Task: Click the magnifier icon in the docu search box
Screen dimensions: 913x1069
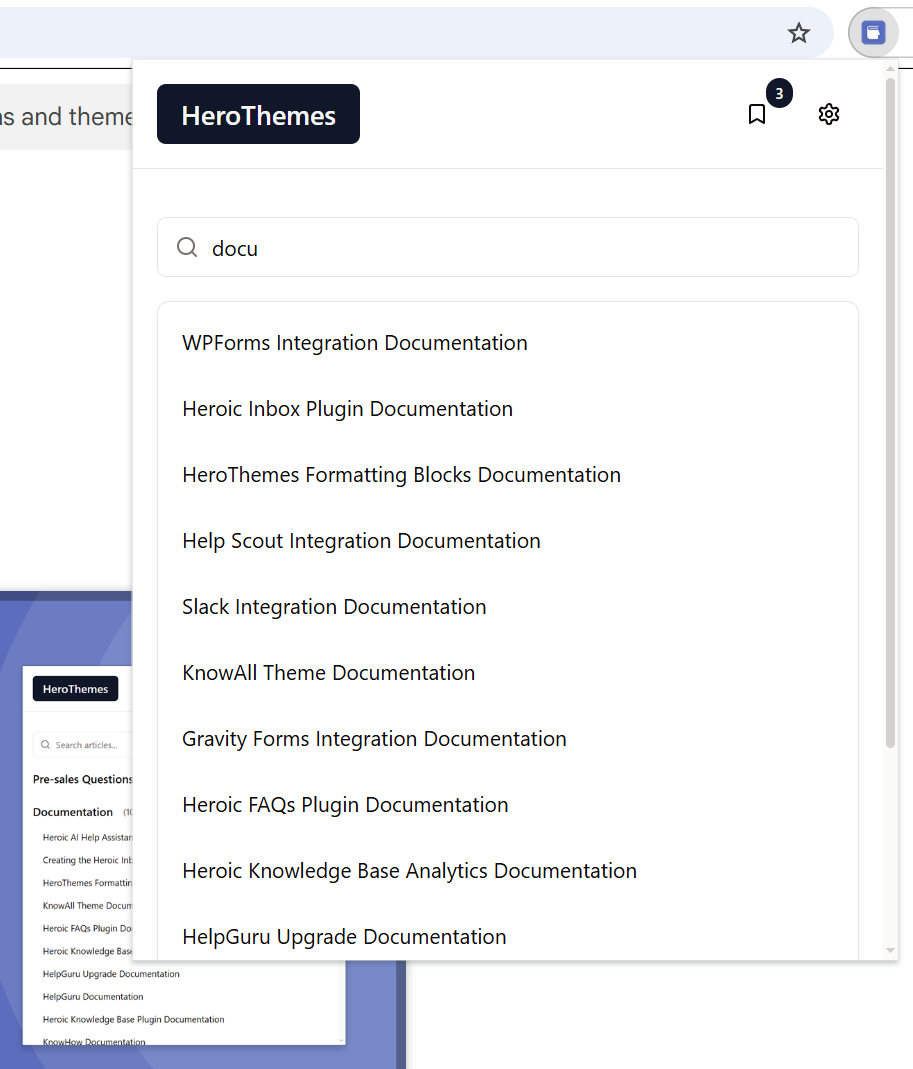Action: 187,247
